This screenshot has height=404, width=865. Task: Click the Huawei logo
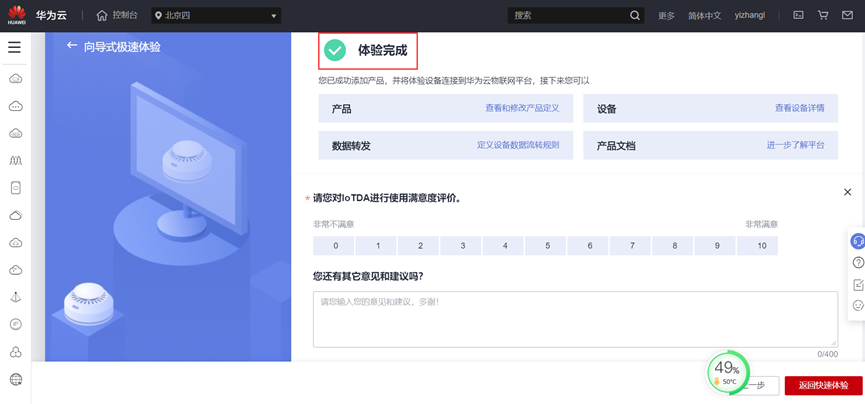(x=17, y=15)
